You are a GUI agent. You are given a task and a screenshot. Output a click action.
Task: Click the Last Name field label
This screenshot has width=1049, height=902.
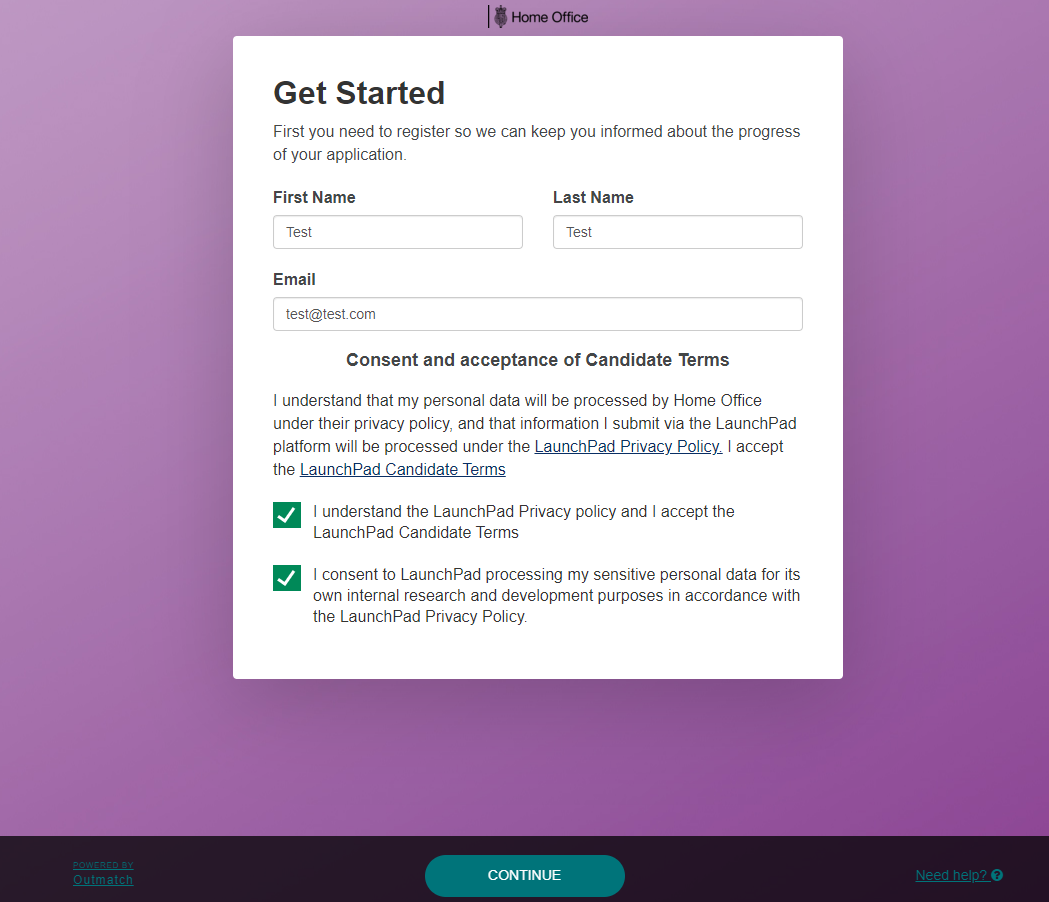coord(593,198)
